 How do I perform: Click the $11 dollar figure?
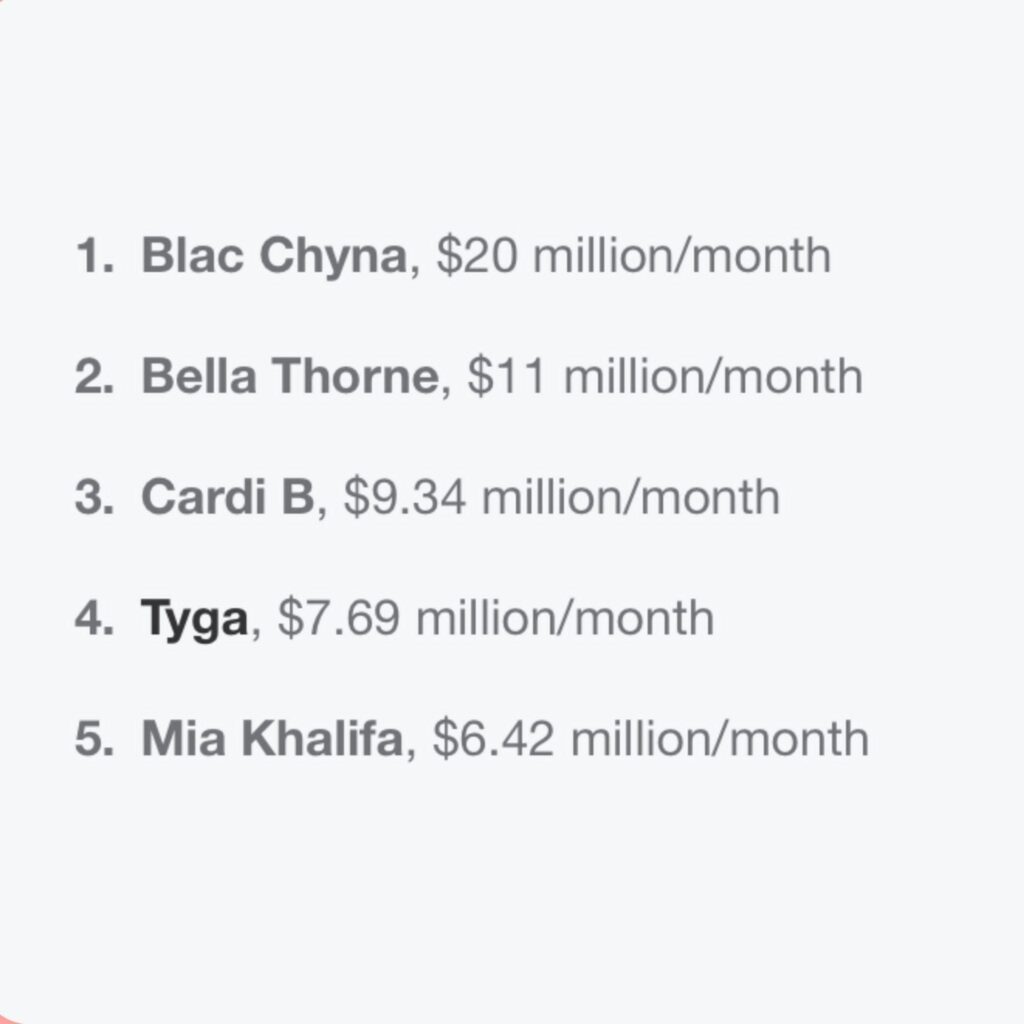pos(507,377)
